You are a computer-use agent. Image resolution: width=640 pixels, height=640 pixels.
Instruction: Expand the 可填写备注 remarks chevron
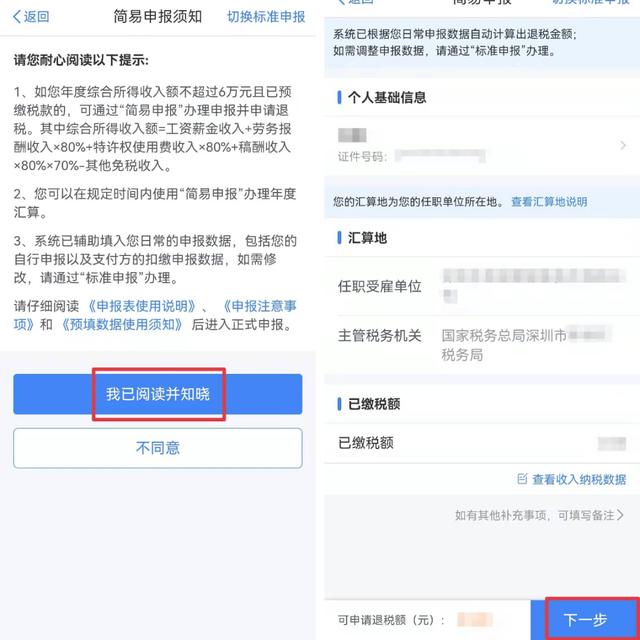620,515
